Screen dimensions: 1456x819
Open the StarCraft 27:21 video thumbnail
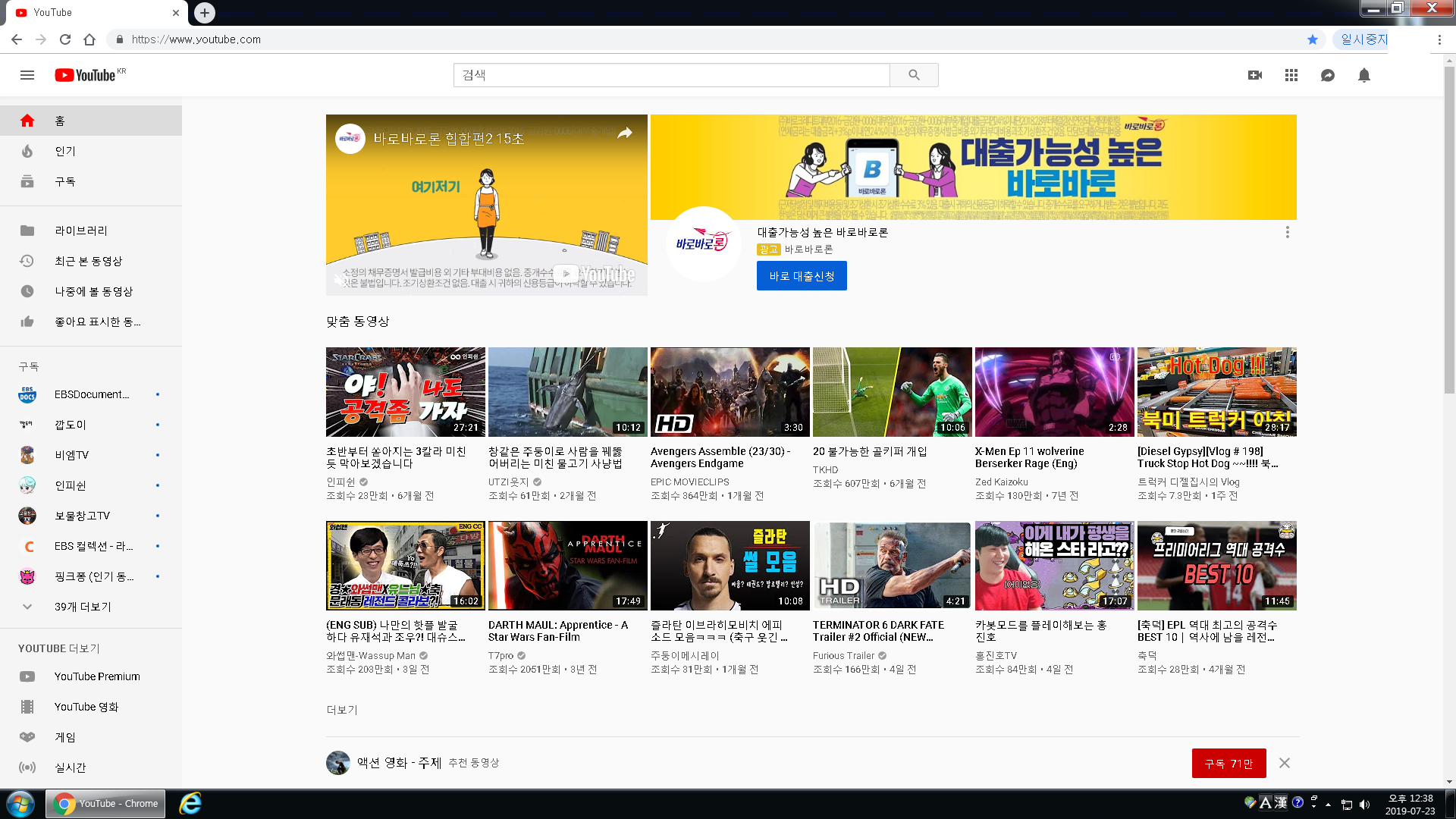click(x=406, y=392)
